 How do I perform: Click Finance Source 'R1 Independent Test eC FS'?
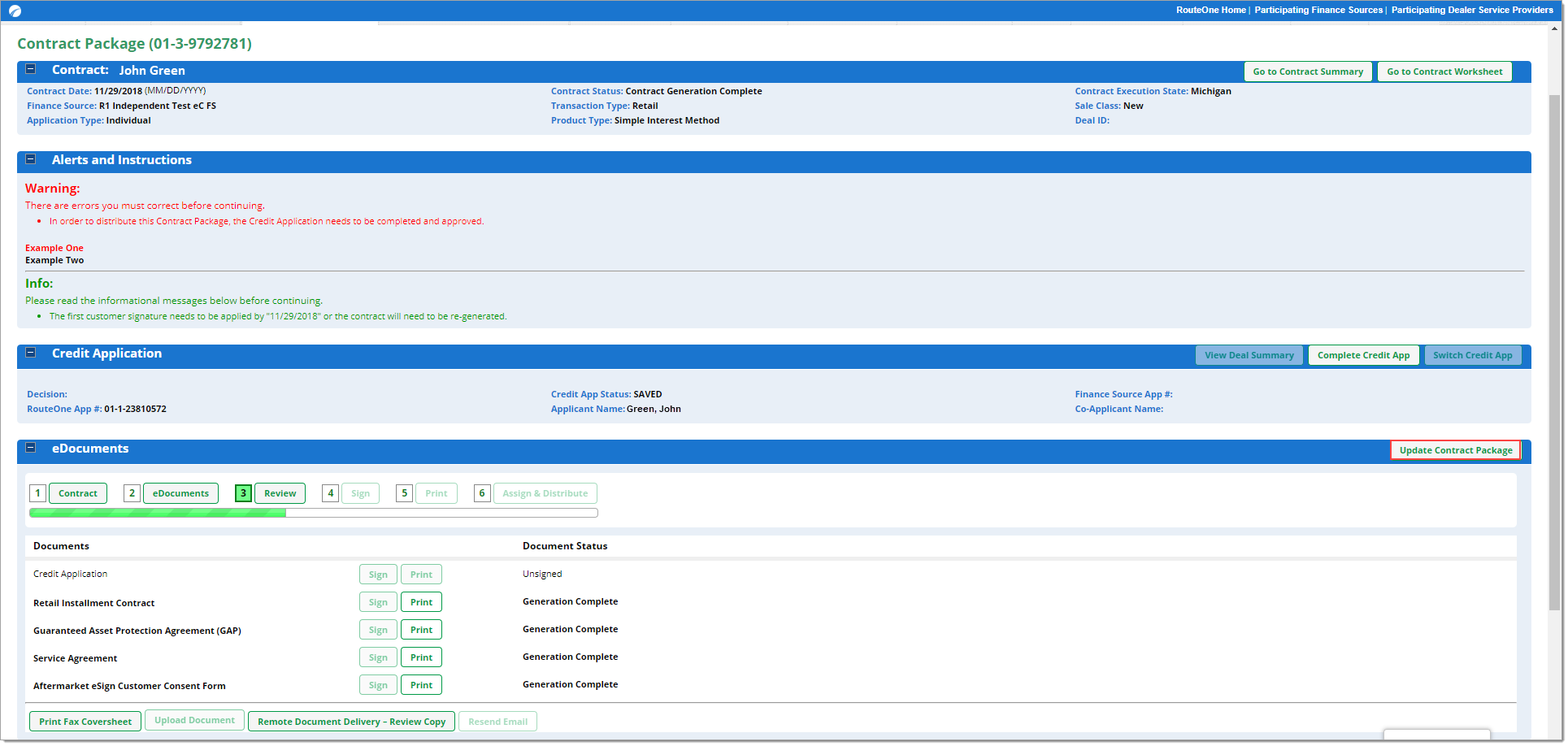(x=158, y=106)
